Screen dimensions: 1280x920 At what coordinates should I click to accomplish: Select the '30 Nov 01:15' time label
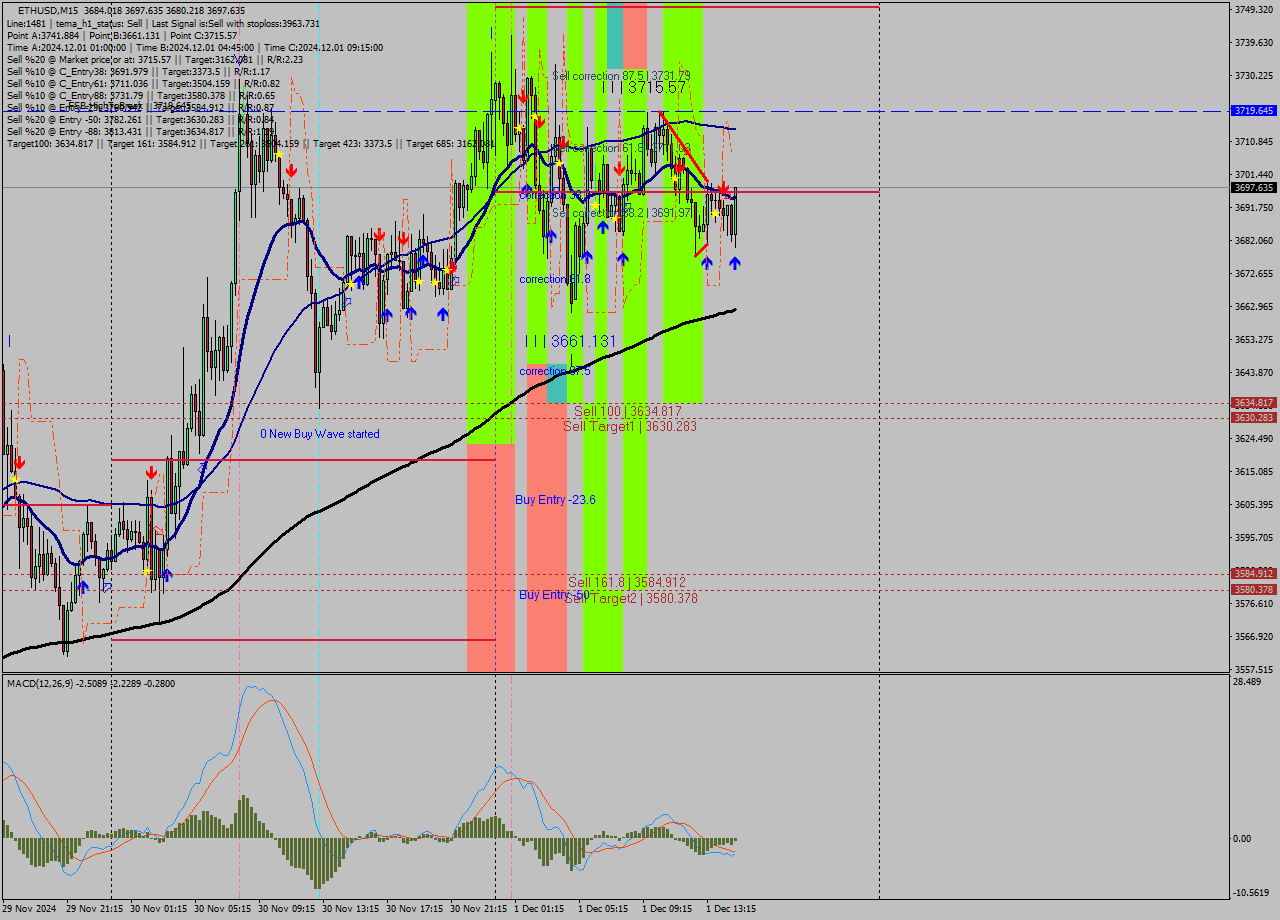point(158,909)
